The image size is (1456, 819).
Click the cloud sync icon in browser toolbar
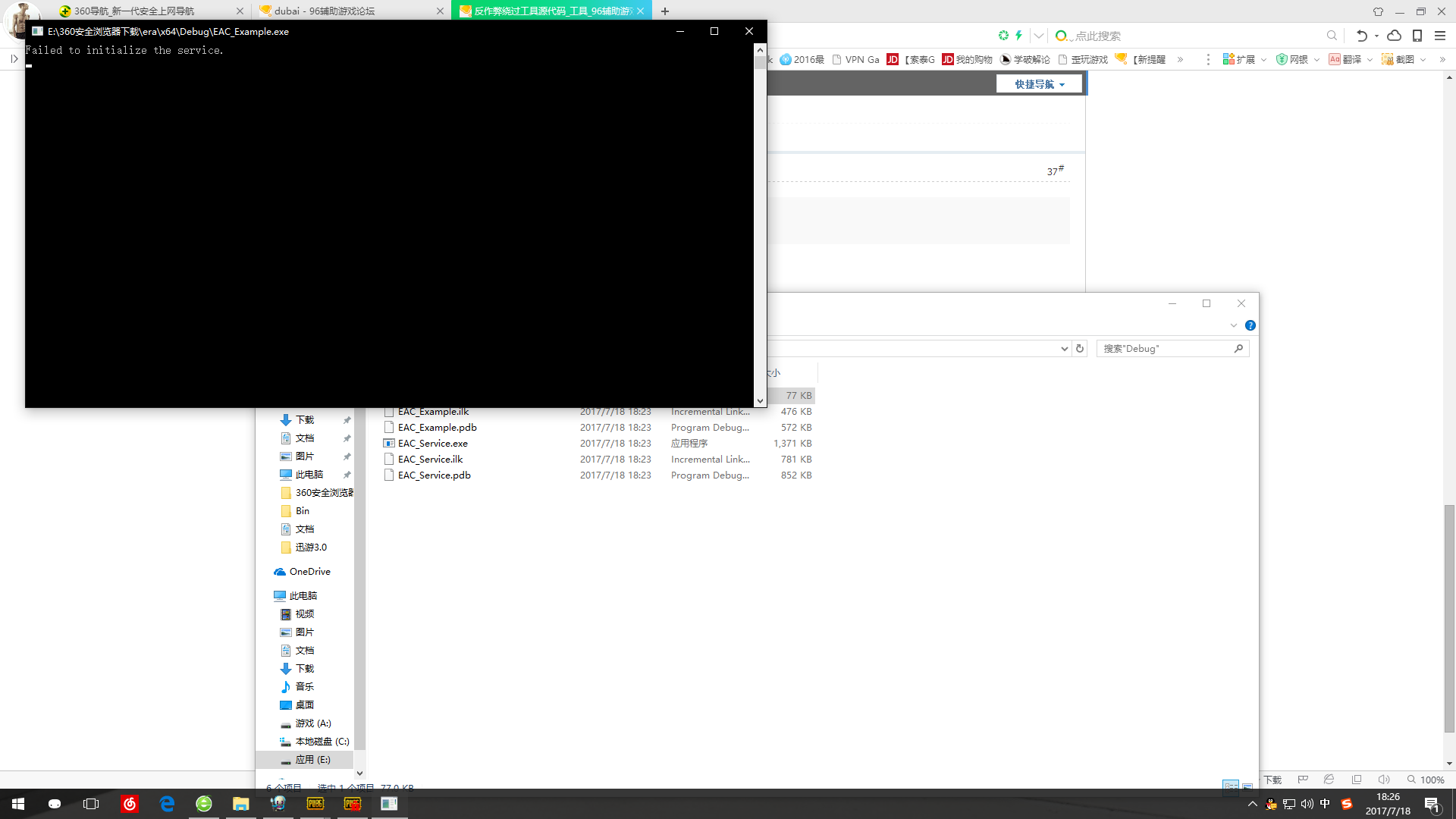1394,36
